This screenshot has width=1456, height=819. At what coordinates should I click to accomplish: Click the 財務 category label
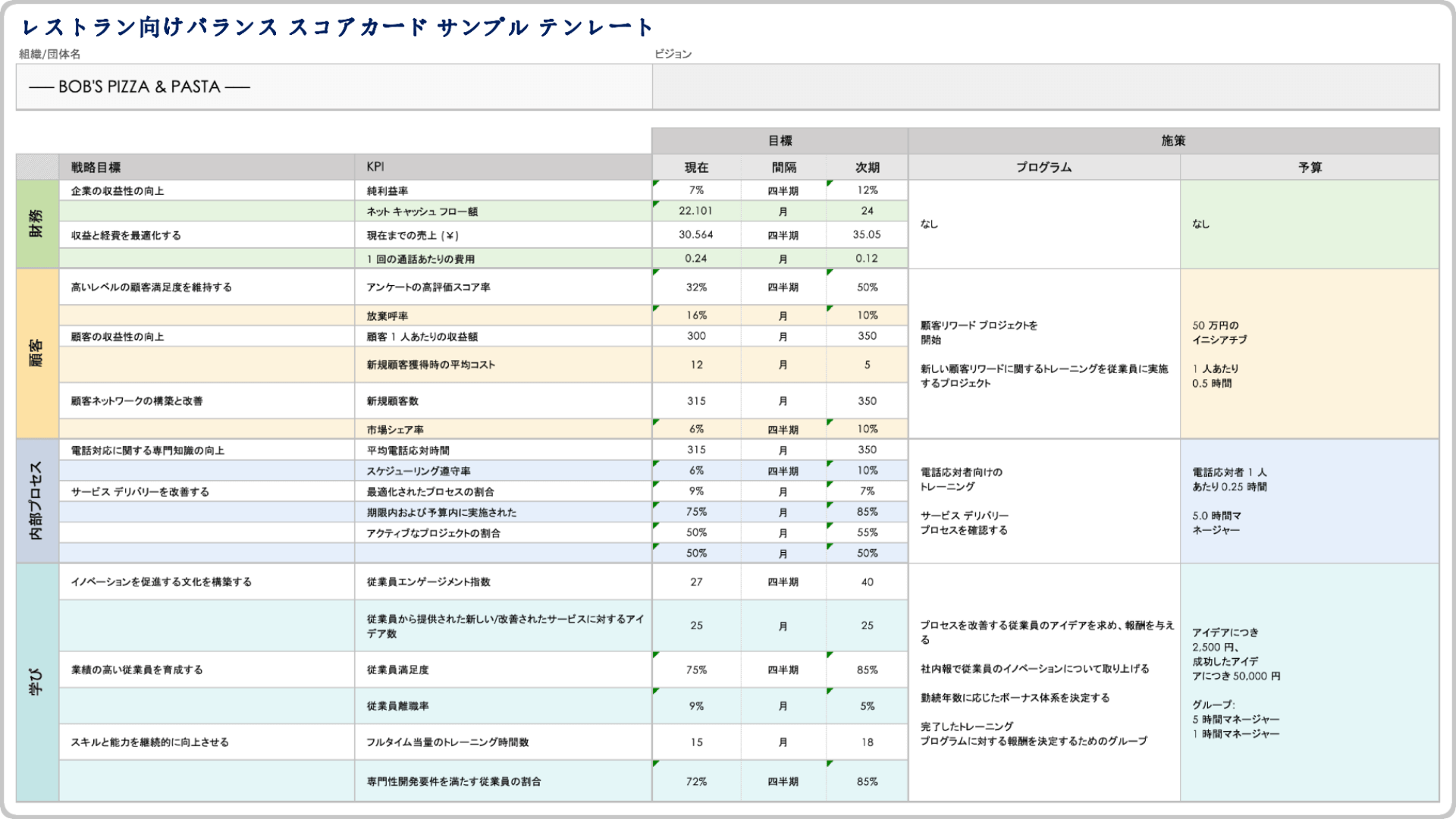click(37, 224)
